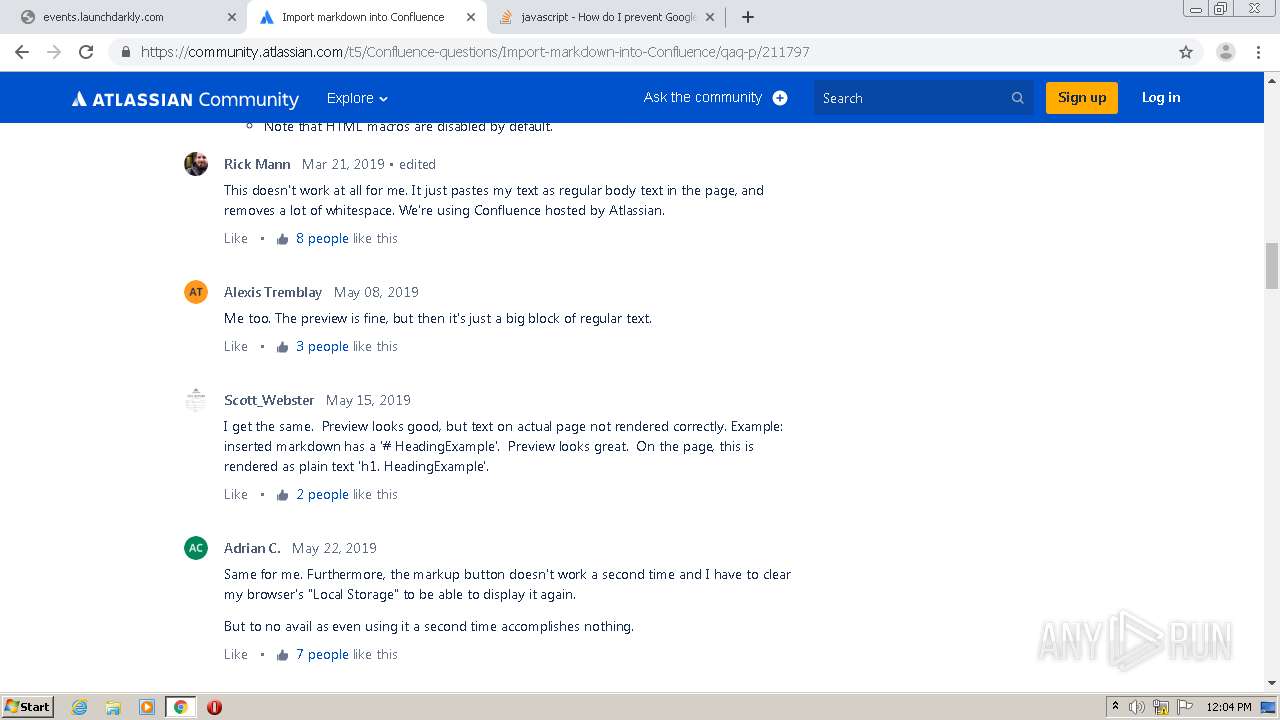Expand the Explore dropdown menu
Viewport: 1280px width, 720px height.
[x=357, y=98]
